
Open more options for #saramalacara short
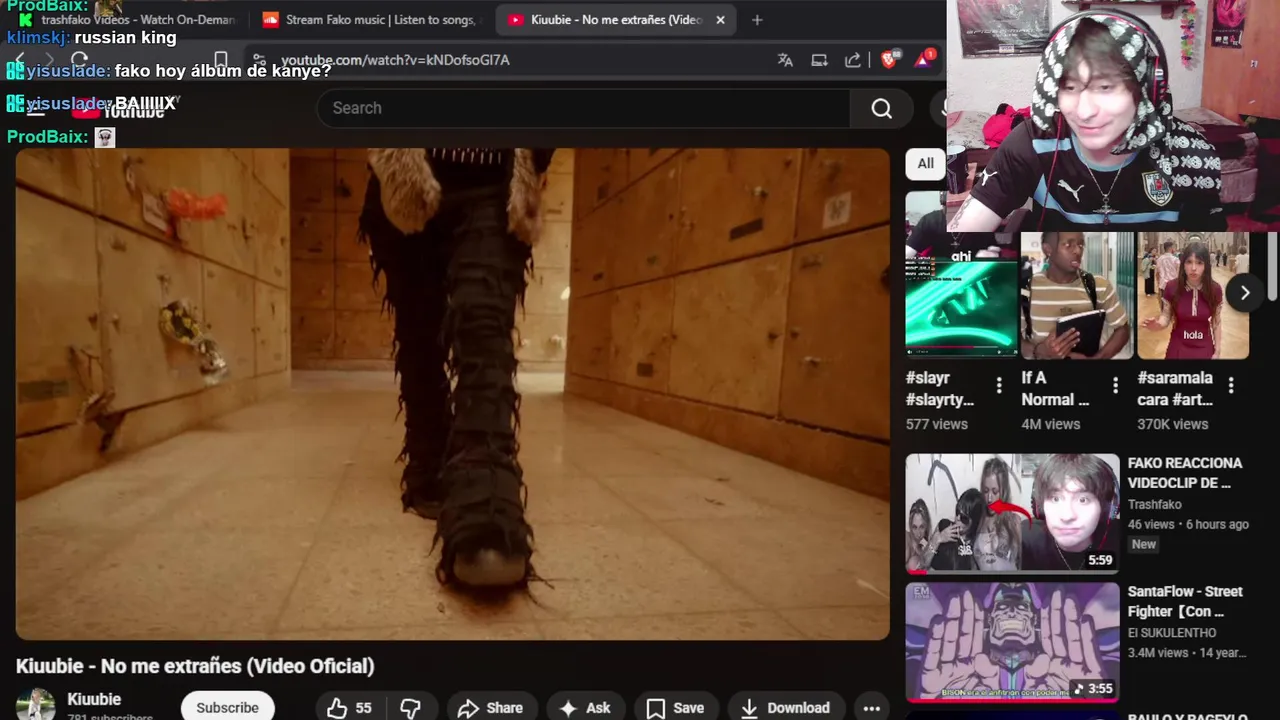tap(1231, 386)
